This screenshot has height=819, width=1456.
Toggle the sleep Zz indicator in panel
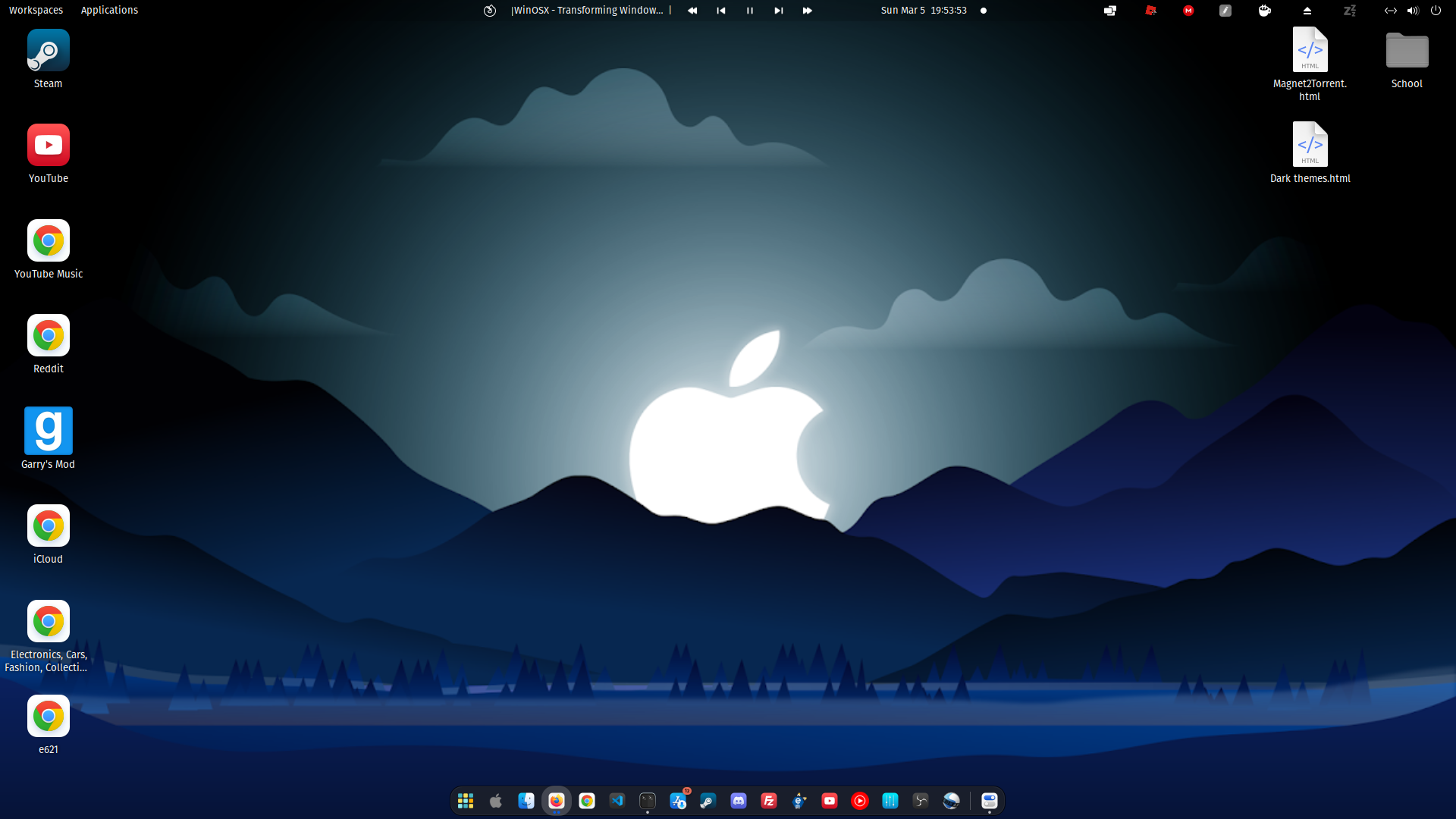tap(1349, 11)
